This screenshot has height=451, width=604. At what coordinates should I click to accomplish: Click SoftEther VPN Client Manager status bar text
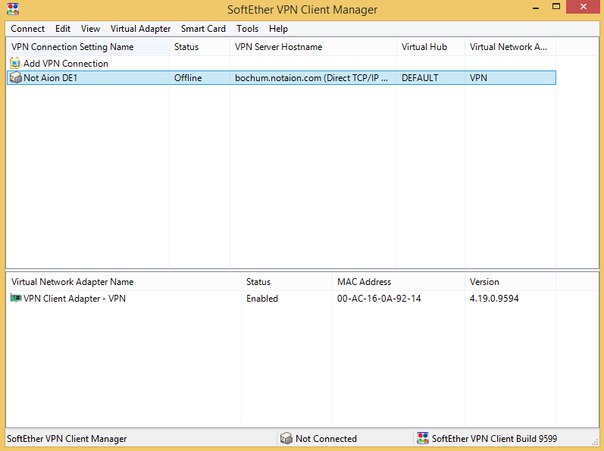tap(67, 439)
